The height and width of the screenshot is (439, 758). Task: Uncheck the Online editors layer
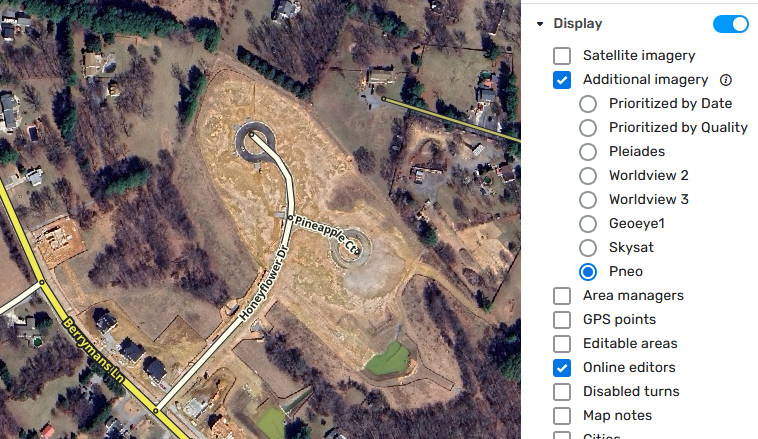tap(562, 368)
